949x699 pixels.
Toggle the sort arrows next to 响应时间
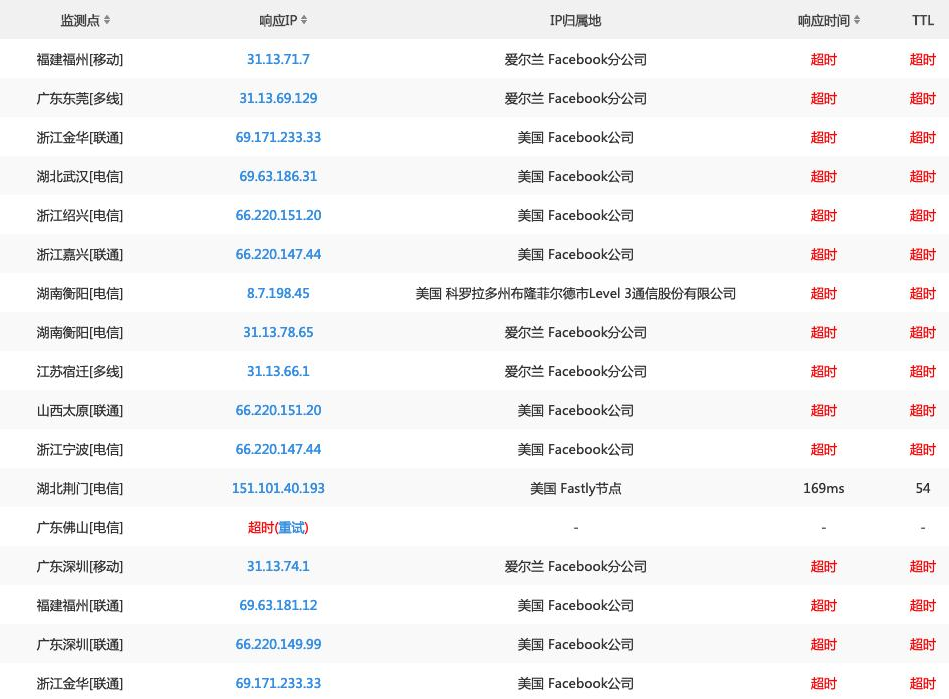857,20
